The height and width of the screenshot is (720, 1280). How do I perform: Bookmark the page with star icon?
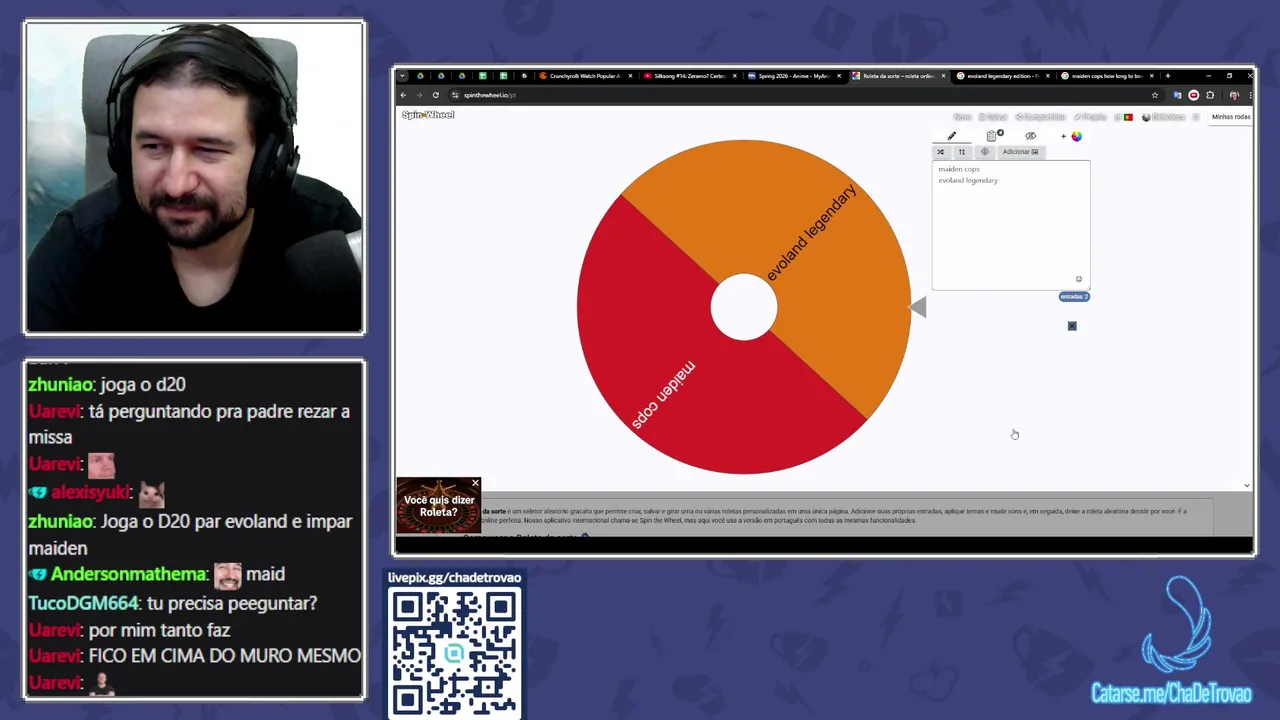pos(1155,95)
